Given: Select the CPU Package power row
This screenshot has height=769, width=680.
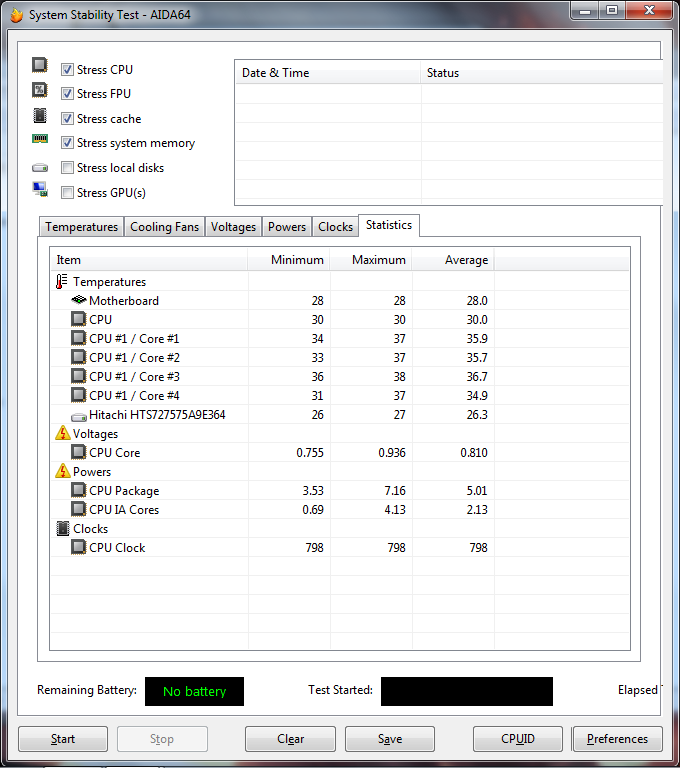Looking at the screenshot, I should tap(340, 491).
